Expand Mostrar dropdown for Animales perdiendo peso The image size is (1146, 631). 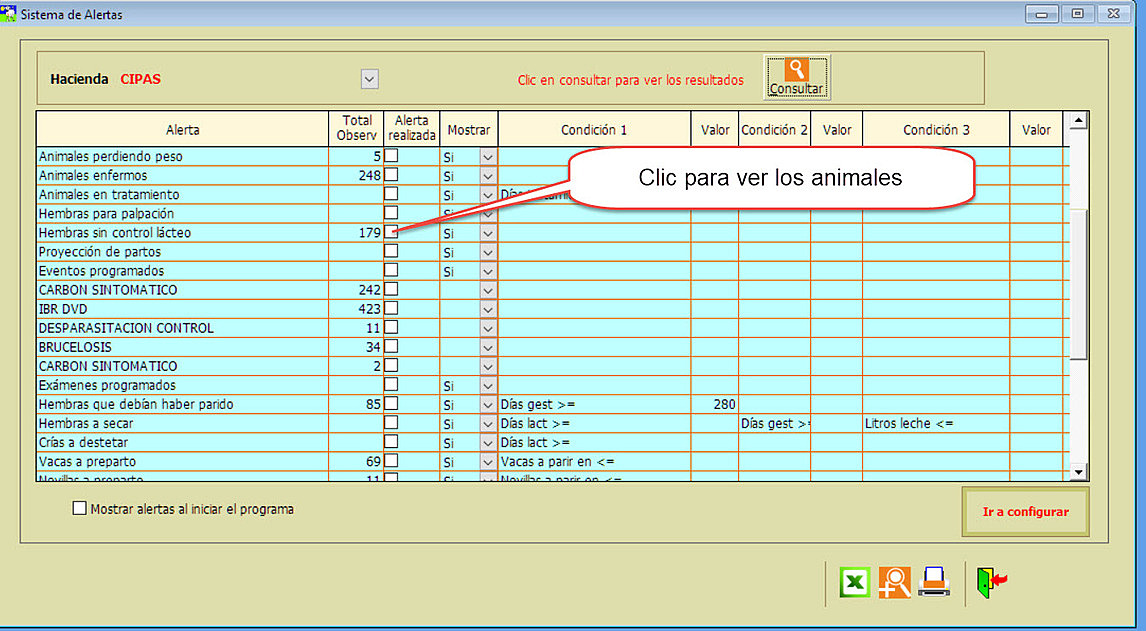click(488, 157)
